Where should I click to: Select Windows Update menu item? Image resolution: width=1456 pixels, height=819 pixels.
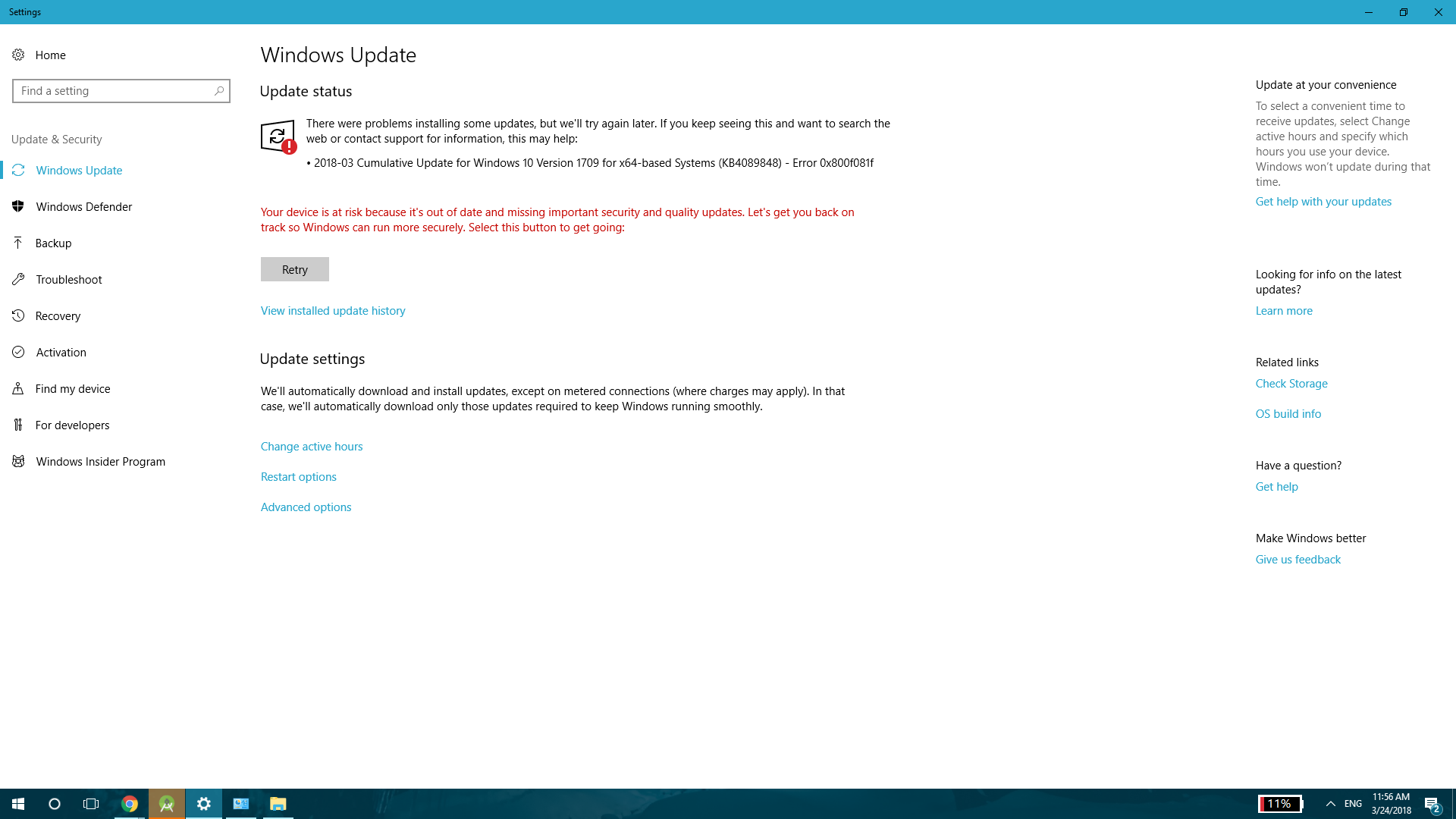click(x=79, y=169)
